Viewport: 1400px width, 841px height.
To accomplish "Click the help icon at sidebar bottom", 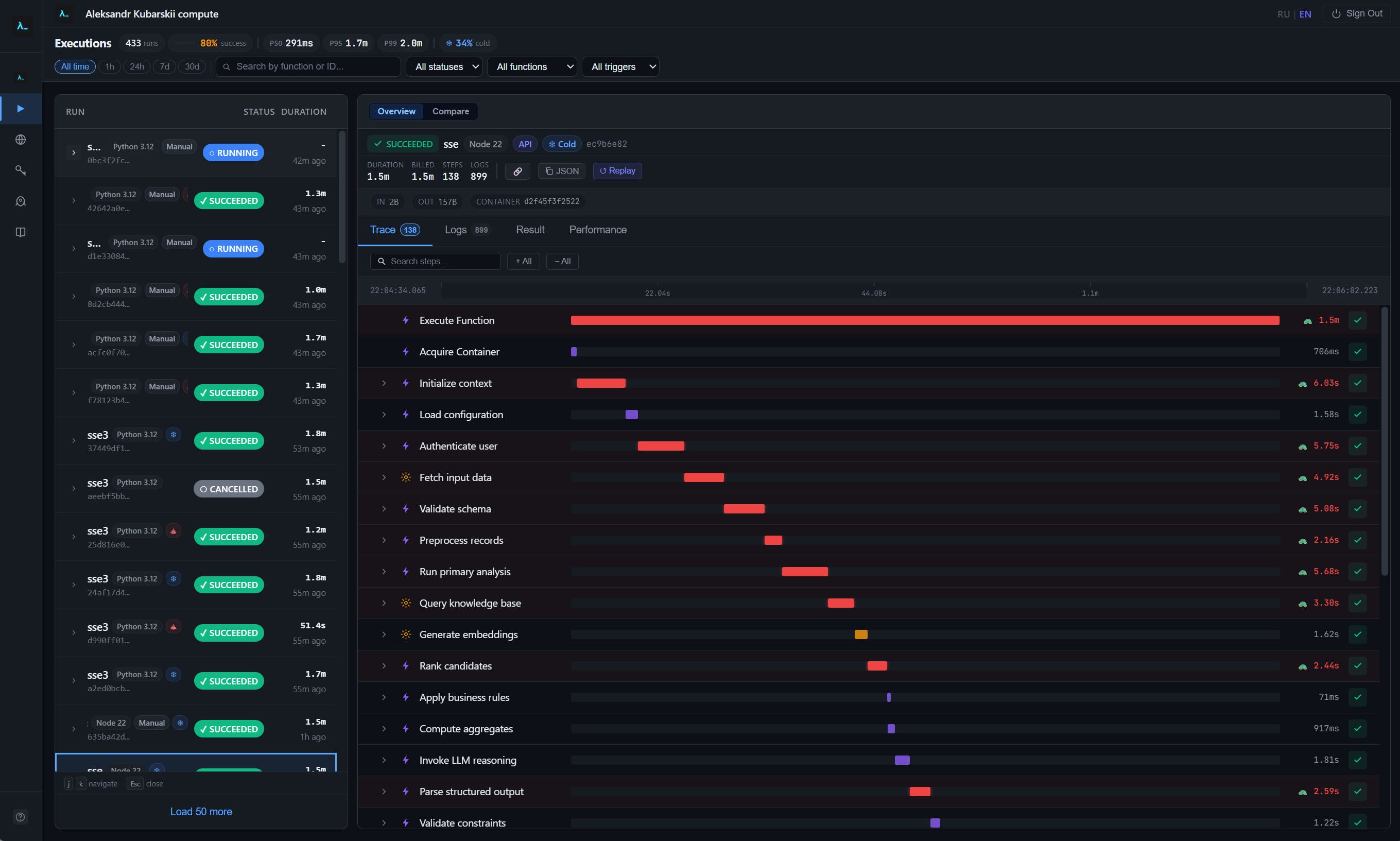I will (21, 817).
